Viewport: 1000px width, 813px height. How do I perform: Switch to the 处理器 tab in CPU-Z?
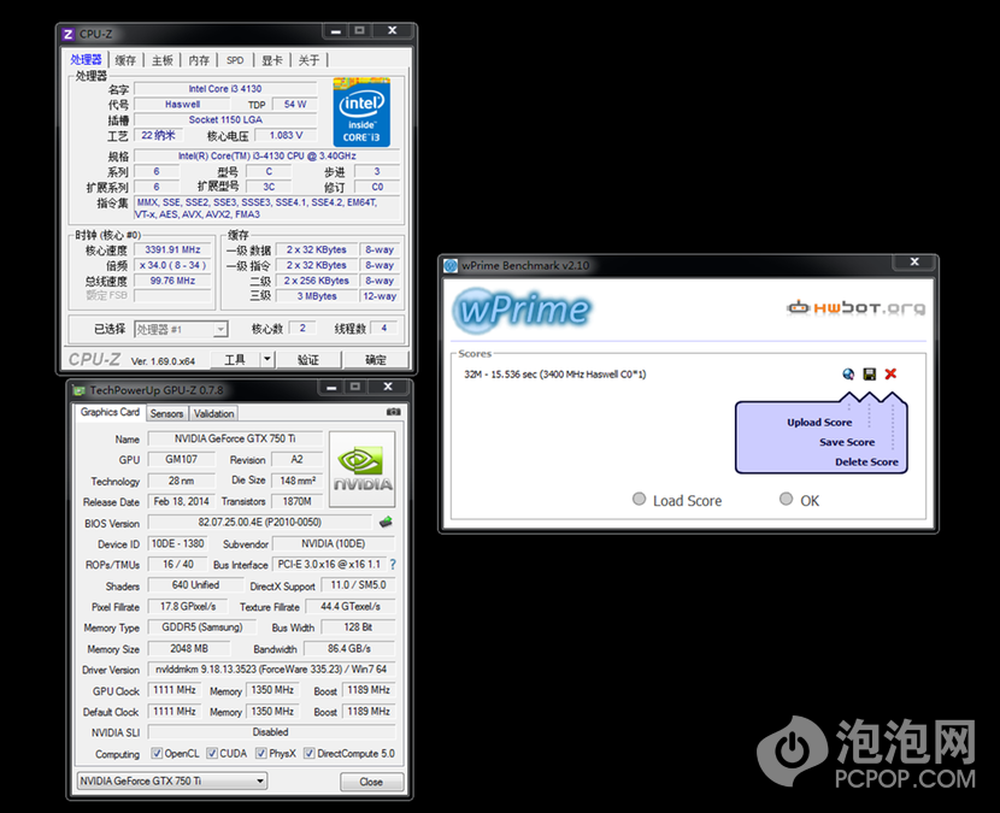(x=86, y=59)
